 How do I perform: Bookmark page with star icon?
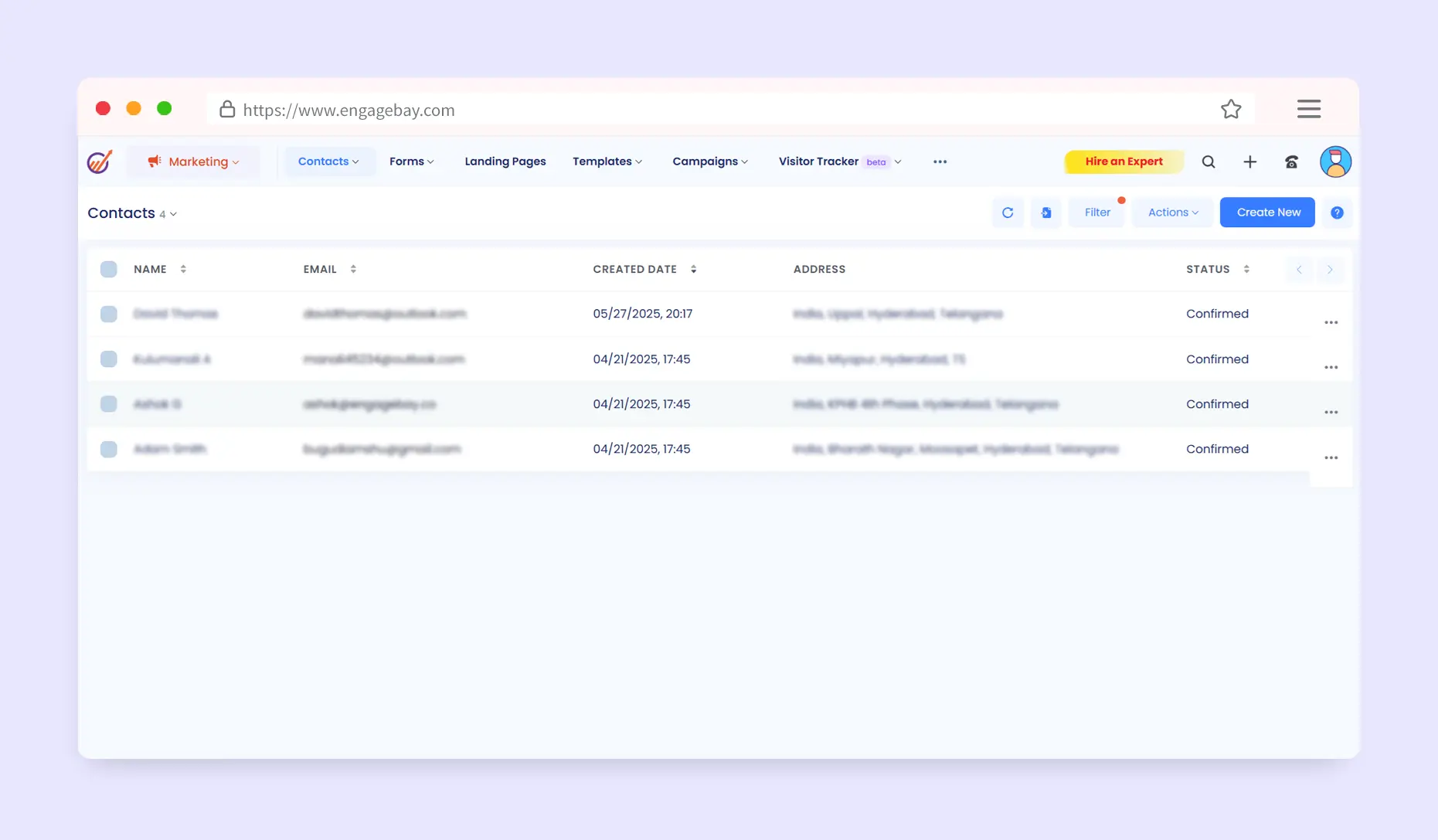[x=1231, y=110]
